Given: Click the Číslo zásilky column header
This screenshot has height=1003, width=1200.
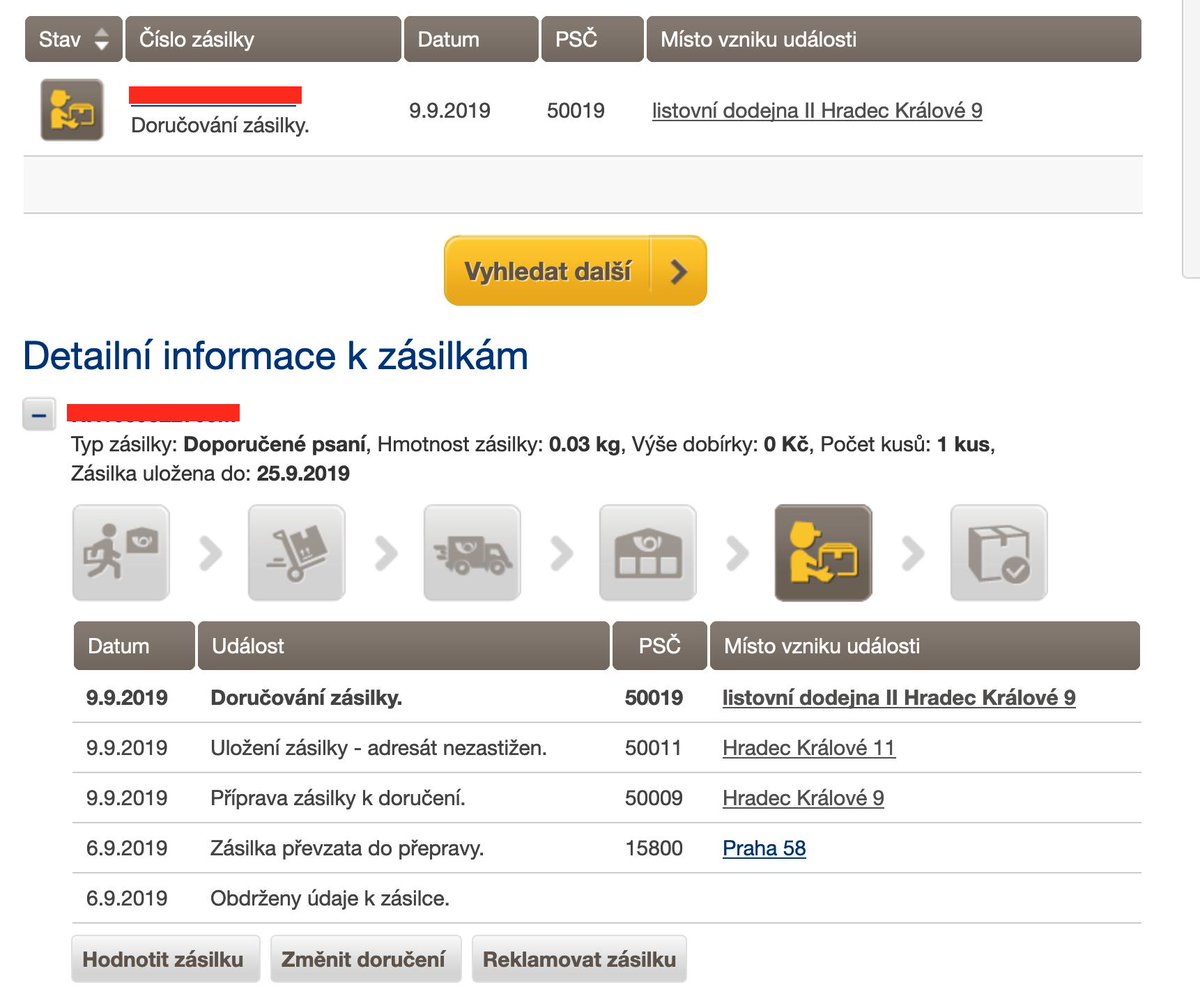Looking at the screenshot, I should point(263,40).
